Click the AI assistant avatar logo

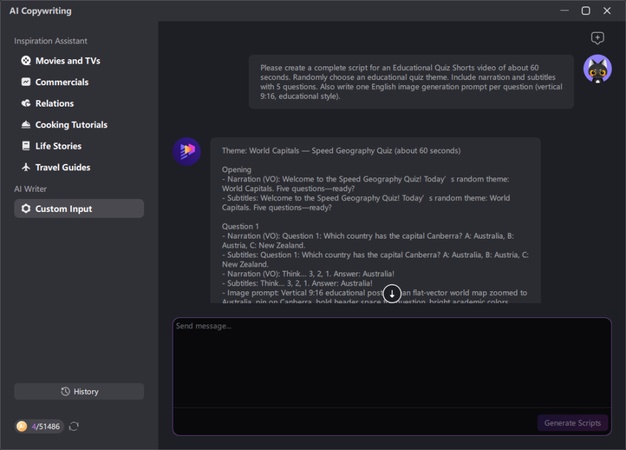coord(186,151)
